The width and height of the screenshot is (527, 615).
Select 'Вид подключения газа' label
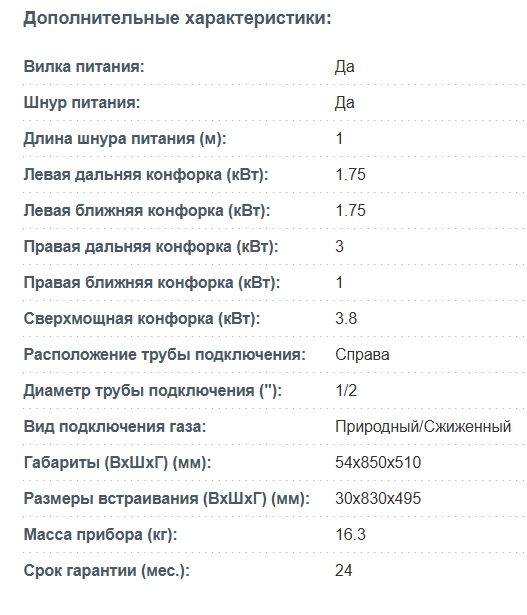pos(114,427)
